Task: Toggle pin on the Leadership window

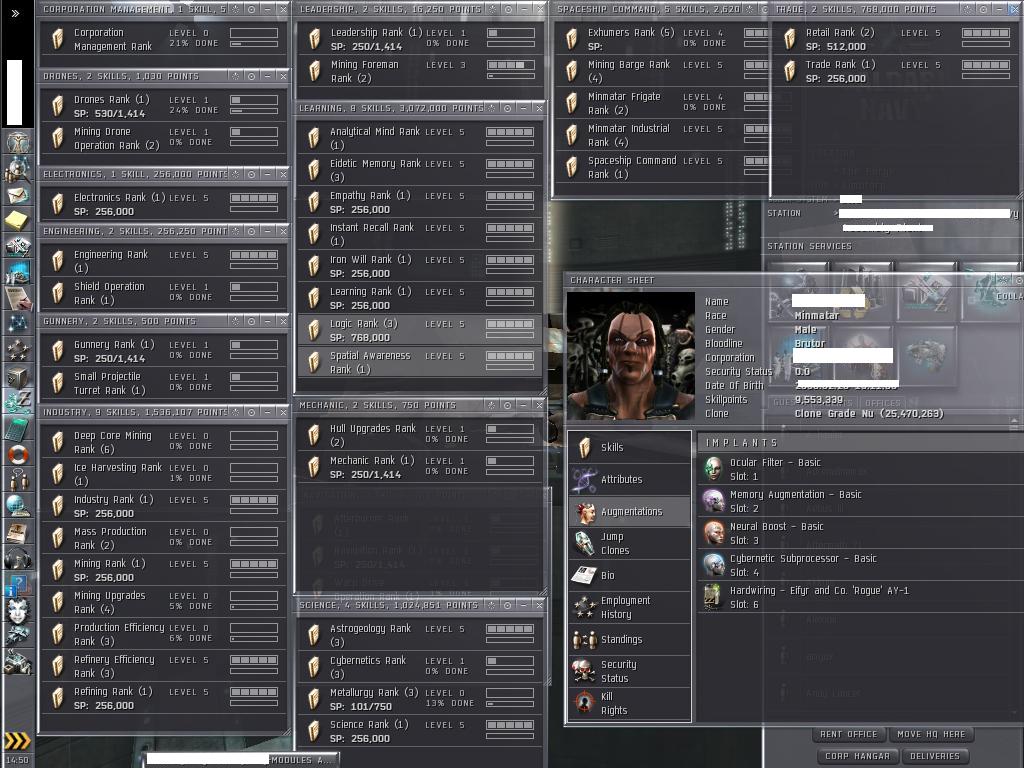Action: (508, 9)
